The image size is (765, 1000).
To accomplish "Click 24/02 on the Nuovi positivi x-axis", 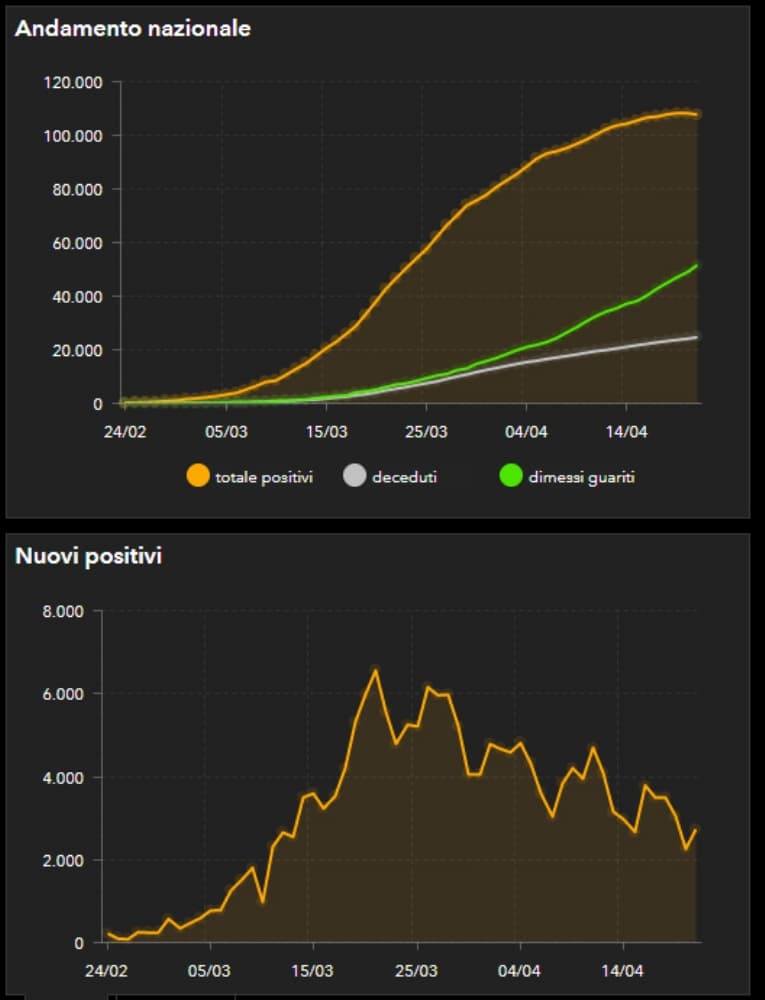I will point(106,970).
